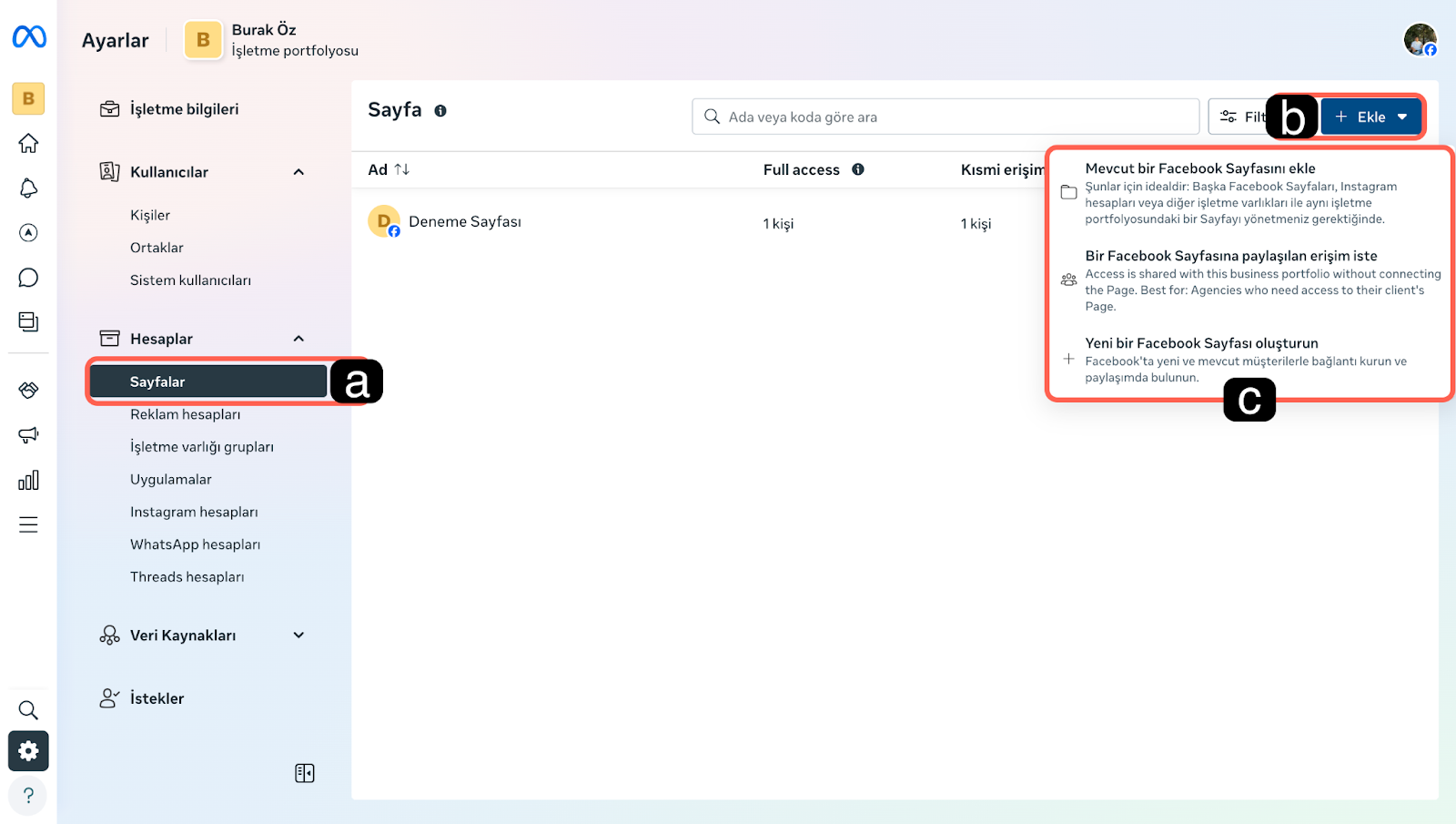Expand the Veri Kaynakları section

[x=298, y=636]
